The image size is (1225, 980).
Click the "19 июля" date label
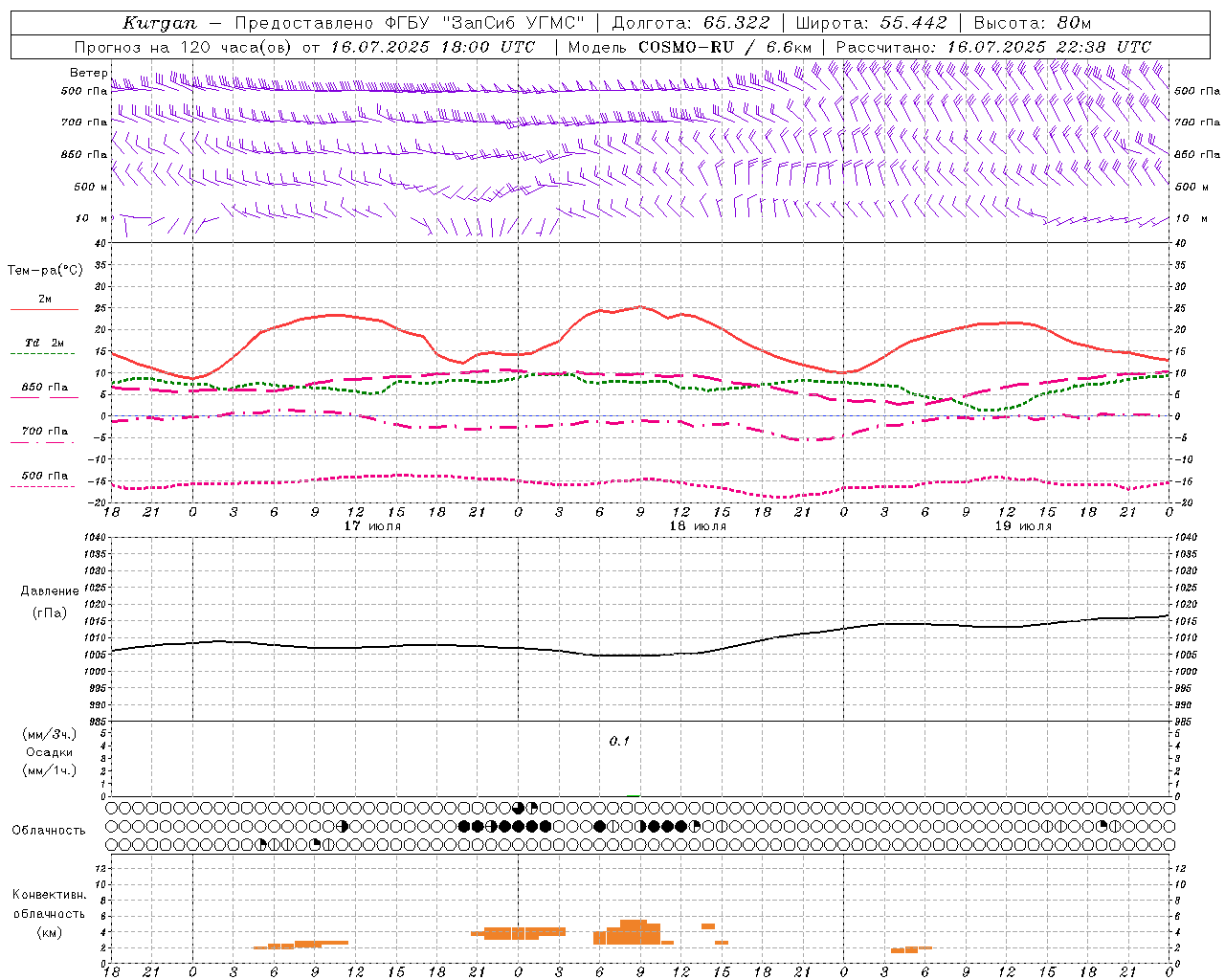point(1023,525)
